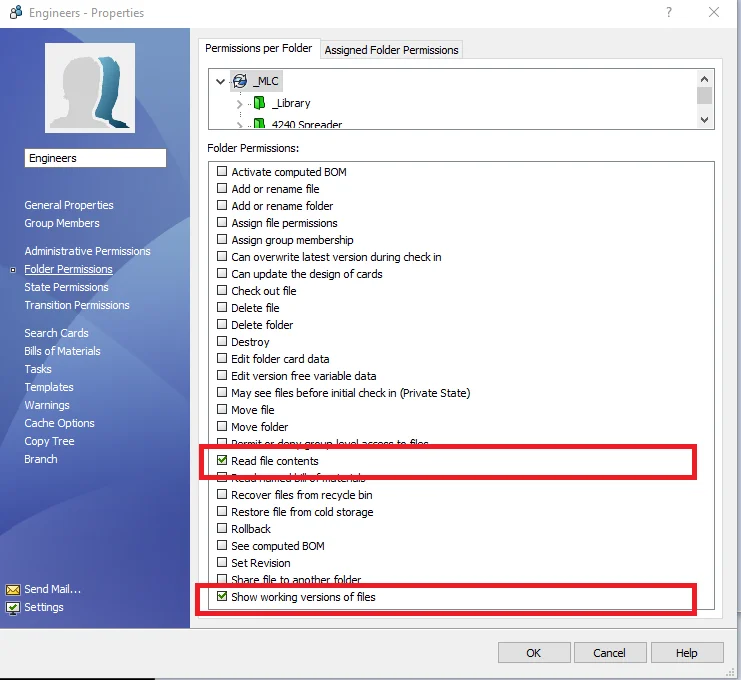This screenshot has width=741, height=680.
Task: Click the _MLC vault root icon
Action: tap(239, 81)
